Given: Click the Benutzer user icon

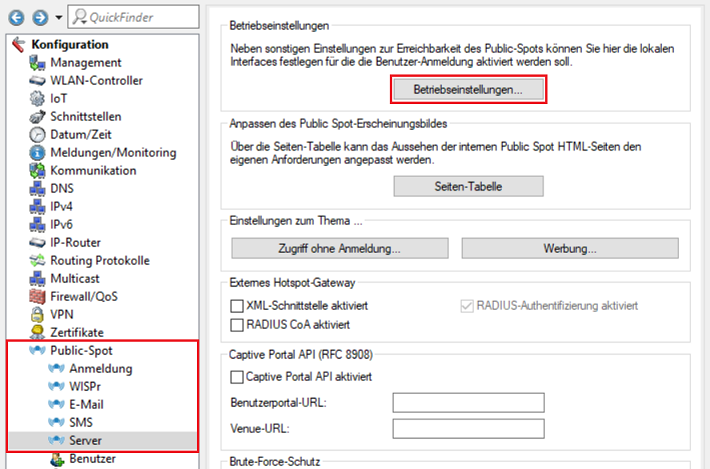Looking at the screenshot, I should [x=57, y=459].
